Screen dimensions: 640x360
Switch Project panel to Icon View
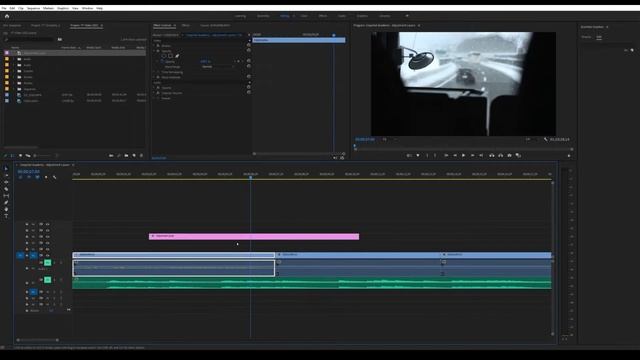coord(20,156)
